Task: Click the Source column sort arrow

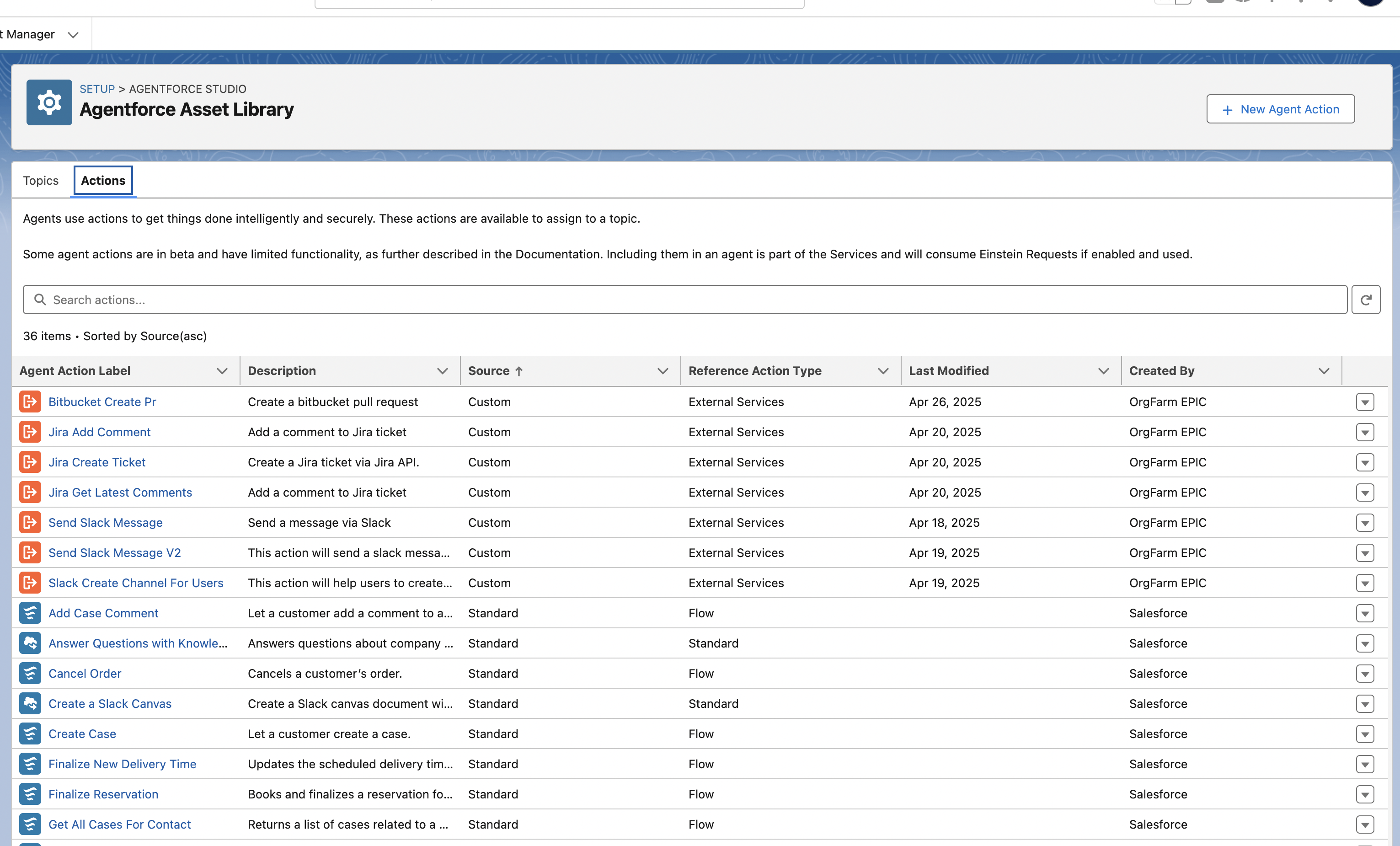Action: pyautogui.click(x=519, y=371)
